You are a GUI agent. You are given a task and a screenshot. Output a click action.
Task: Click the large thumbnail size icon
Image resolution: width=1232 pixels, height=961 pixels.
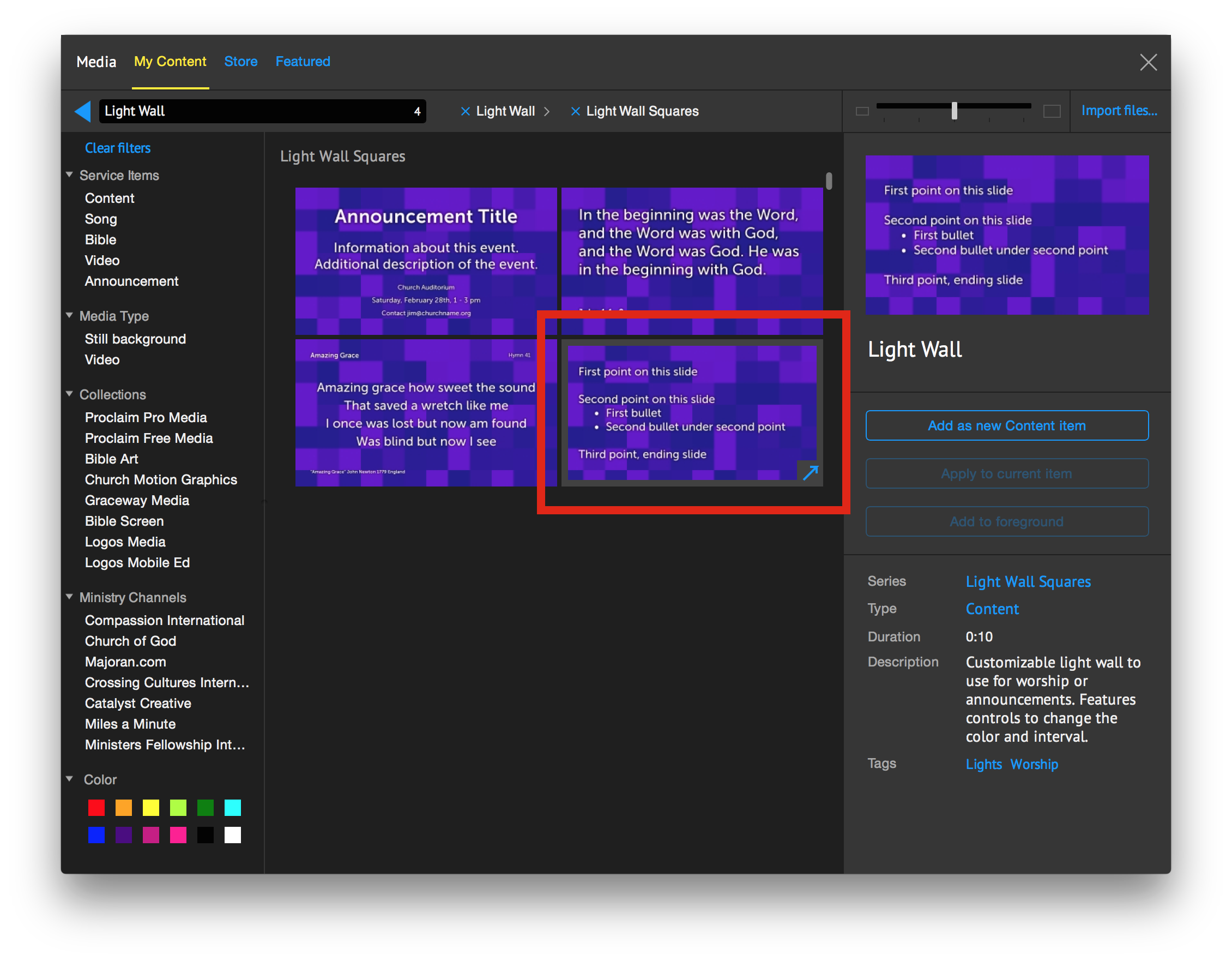coord(1052,111)
